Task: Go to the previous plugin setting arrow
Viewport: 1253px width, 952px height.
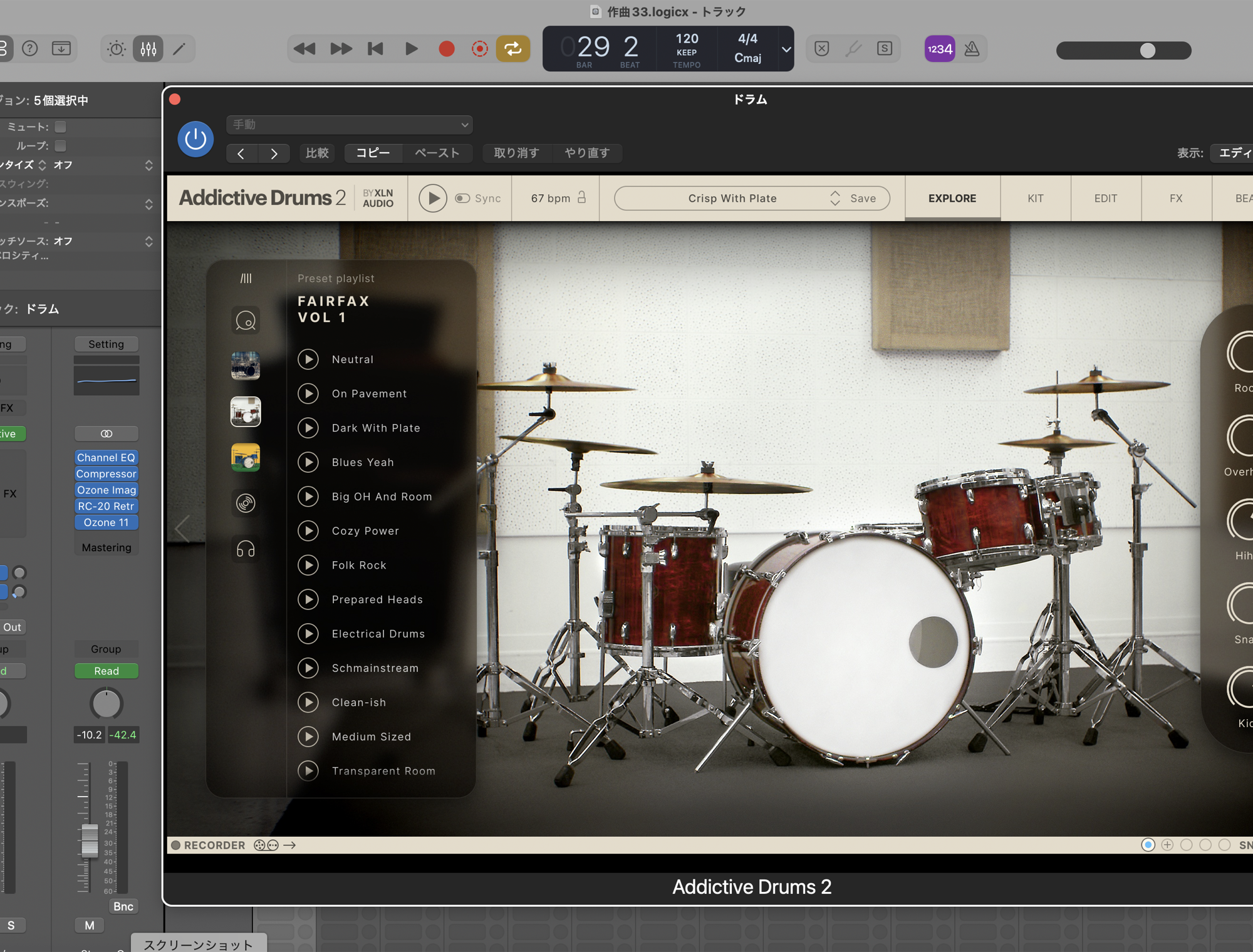Action: click(x=241, y=153)
